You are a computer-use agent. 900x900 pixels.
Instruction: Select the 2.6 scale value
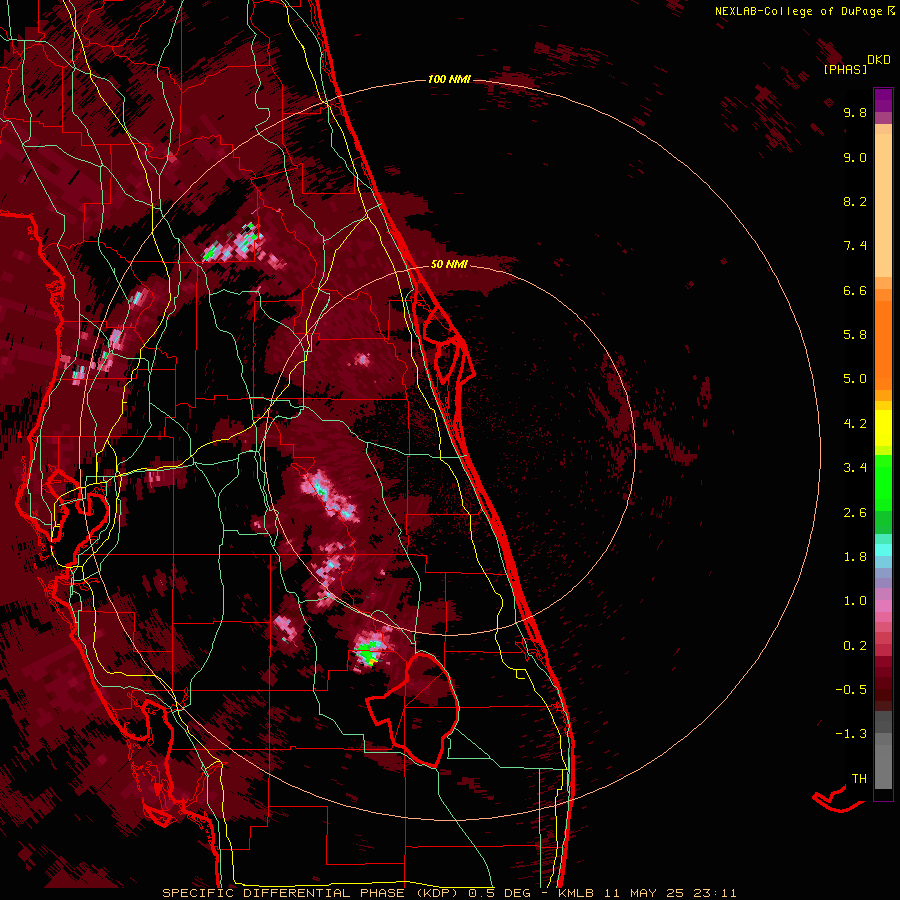tap(855, 513)
